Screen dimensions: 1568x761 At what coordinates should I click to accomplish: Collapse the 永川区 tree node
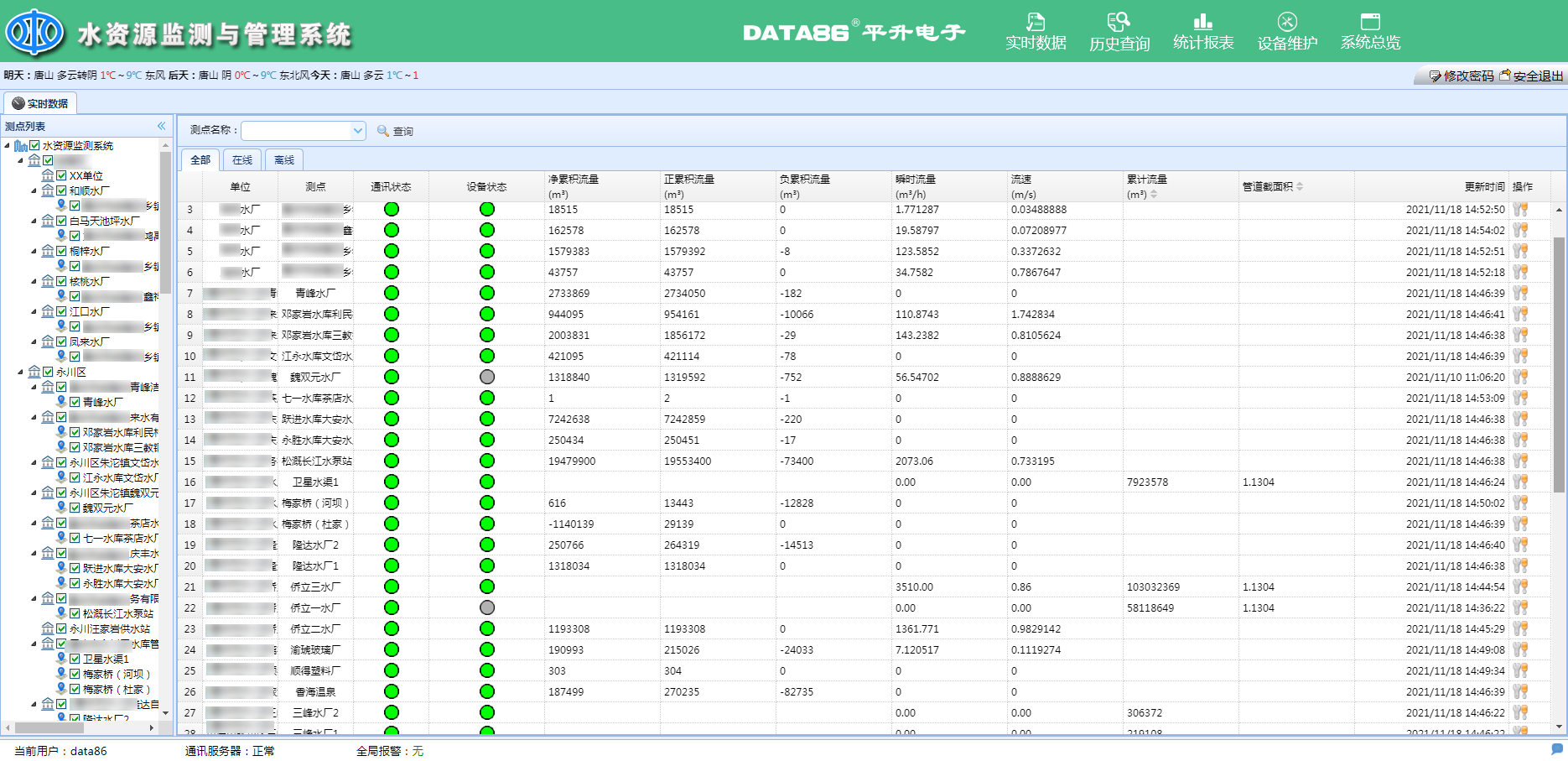(20, 373)
